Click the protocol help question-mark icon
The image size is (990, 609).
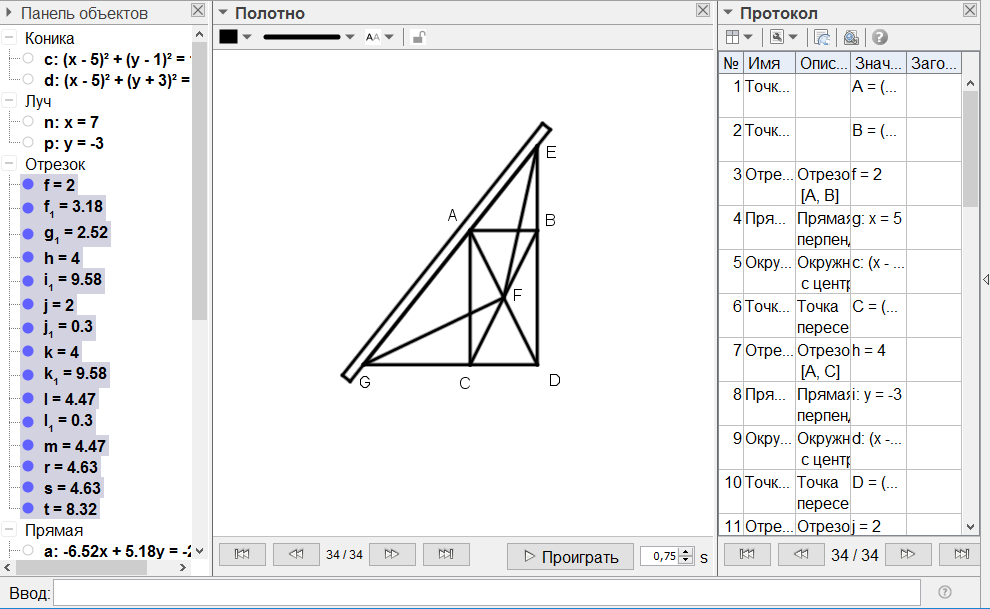tap(880, 37)
